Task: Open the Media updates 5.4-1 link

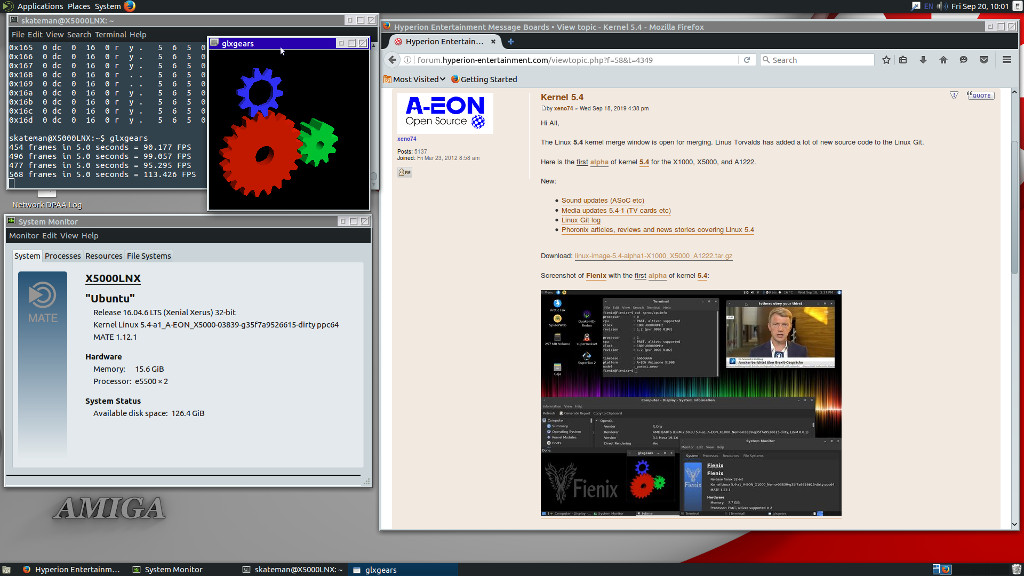Action: click(616, 210)
